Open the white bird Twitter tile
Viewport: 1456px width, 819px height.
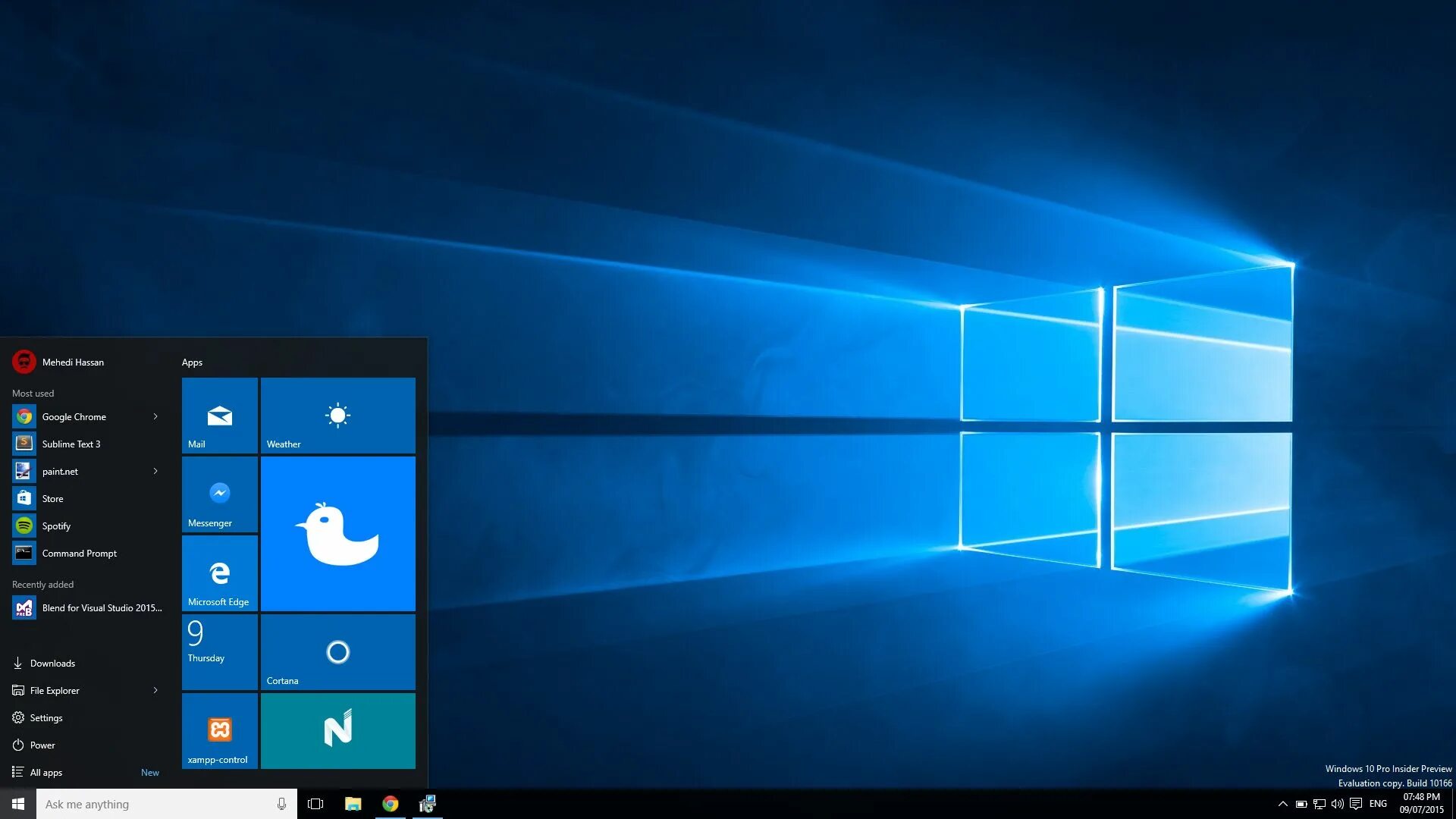pyautogui.click(x=337, y=534)
